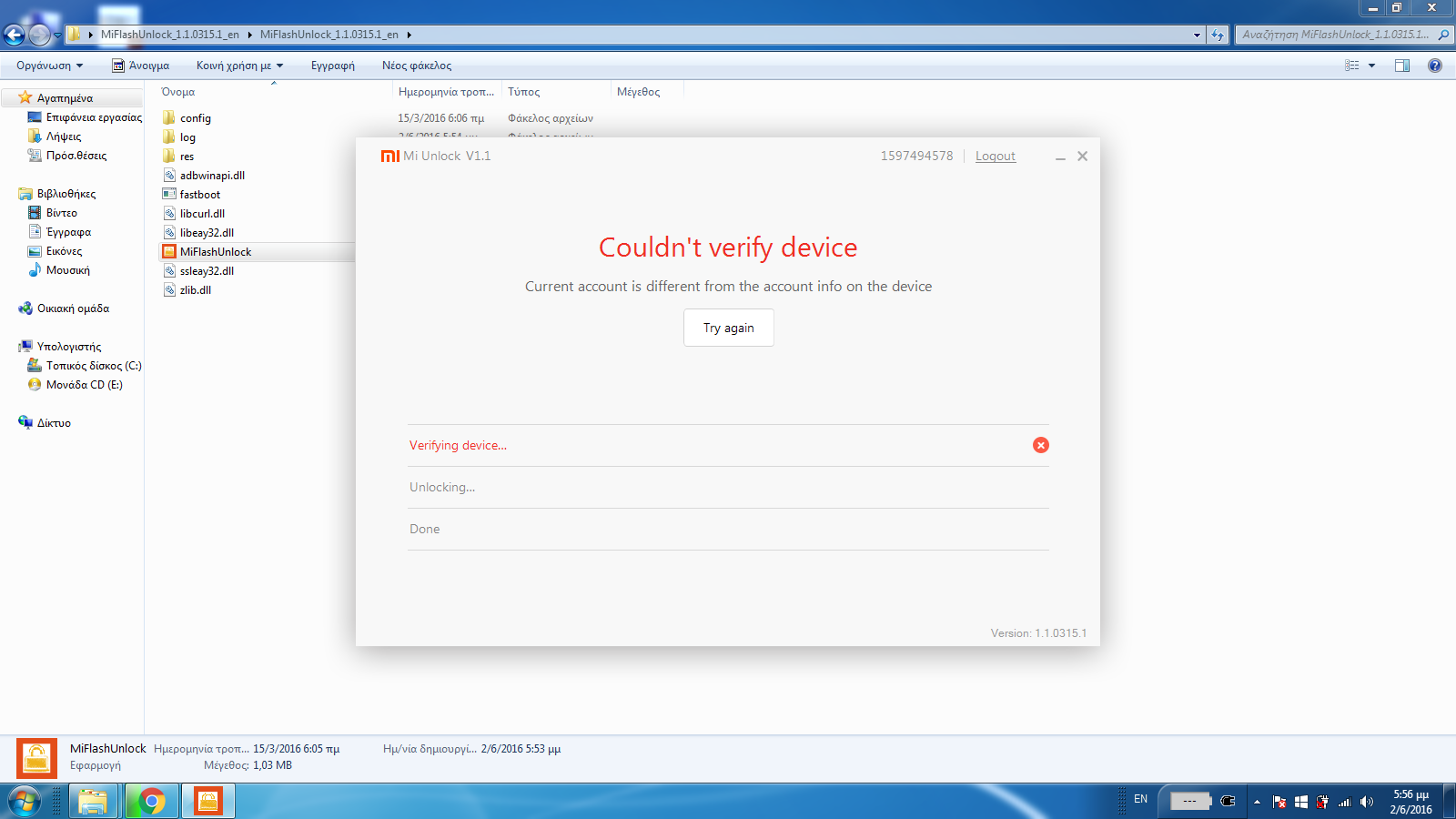
Task: Click the Explorer help question mark icon
Action: coord(1434,66)
